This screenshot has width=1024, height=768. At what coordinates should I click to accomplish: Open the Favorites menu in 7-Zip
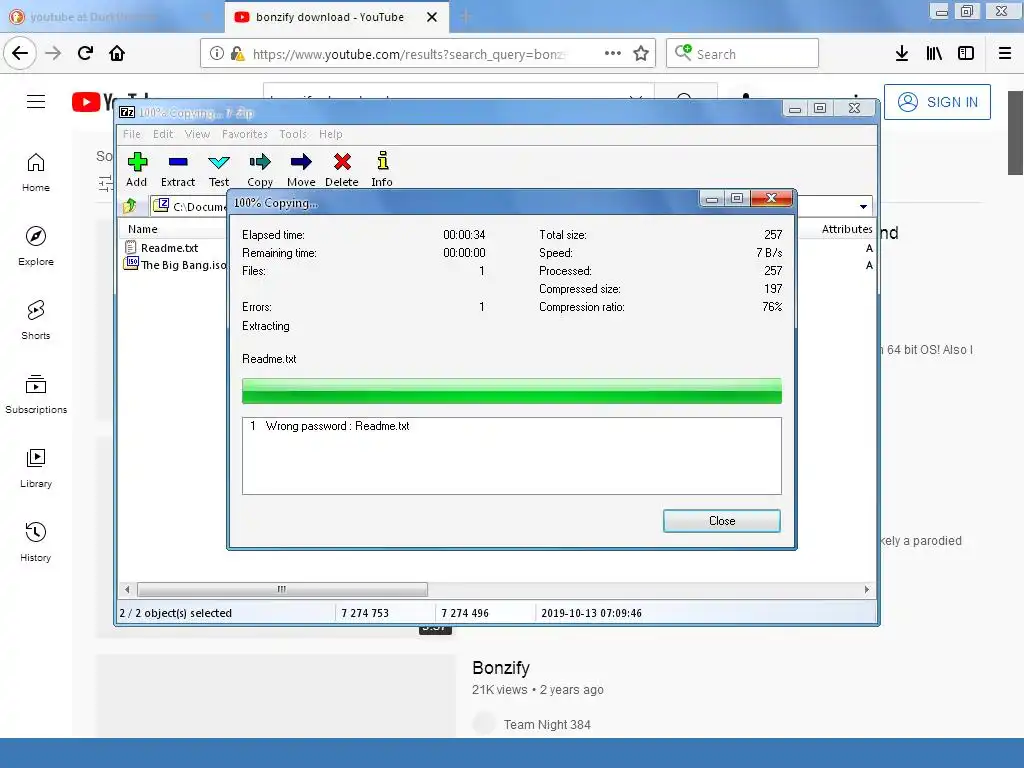coord(245,134)
